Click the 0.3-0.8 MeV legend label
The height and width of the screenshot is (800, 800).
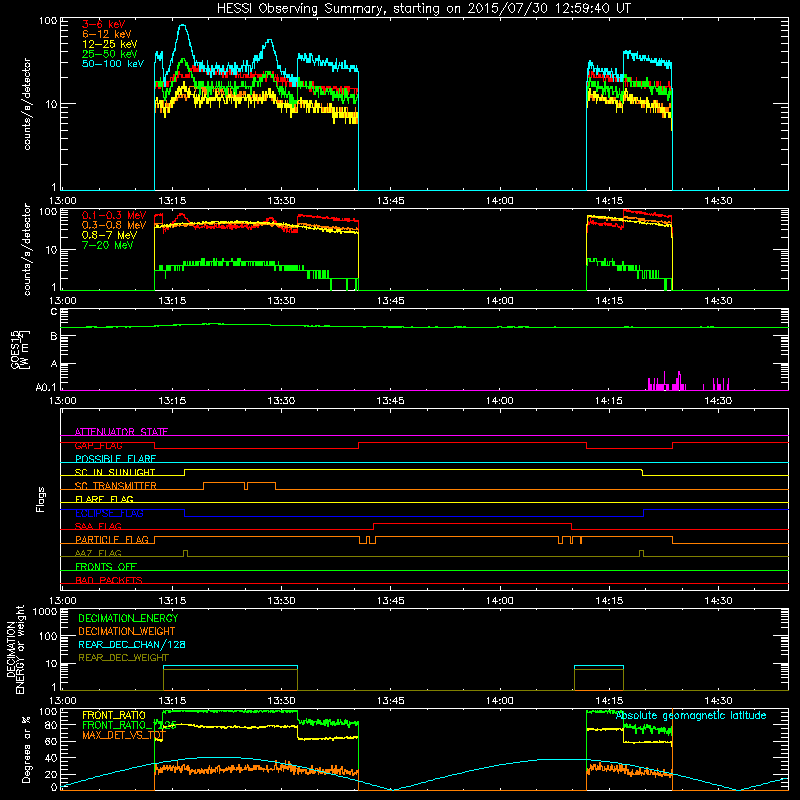(x=114, y=225)
